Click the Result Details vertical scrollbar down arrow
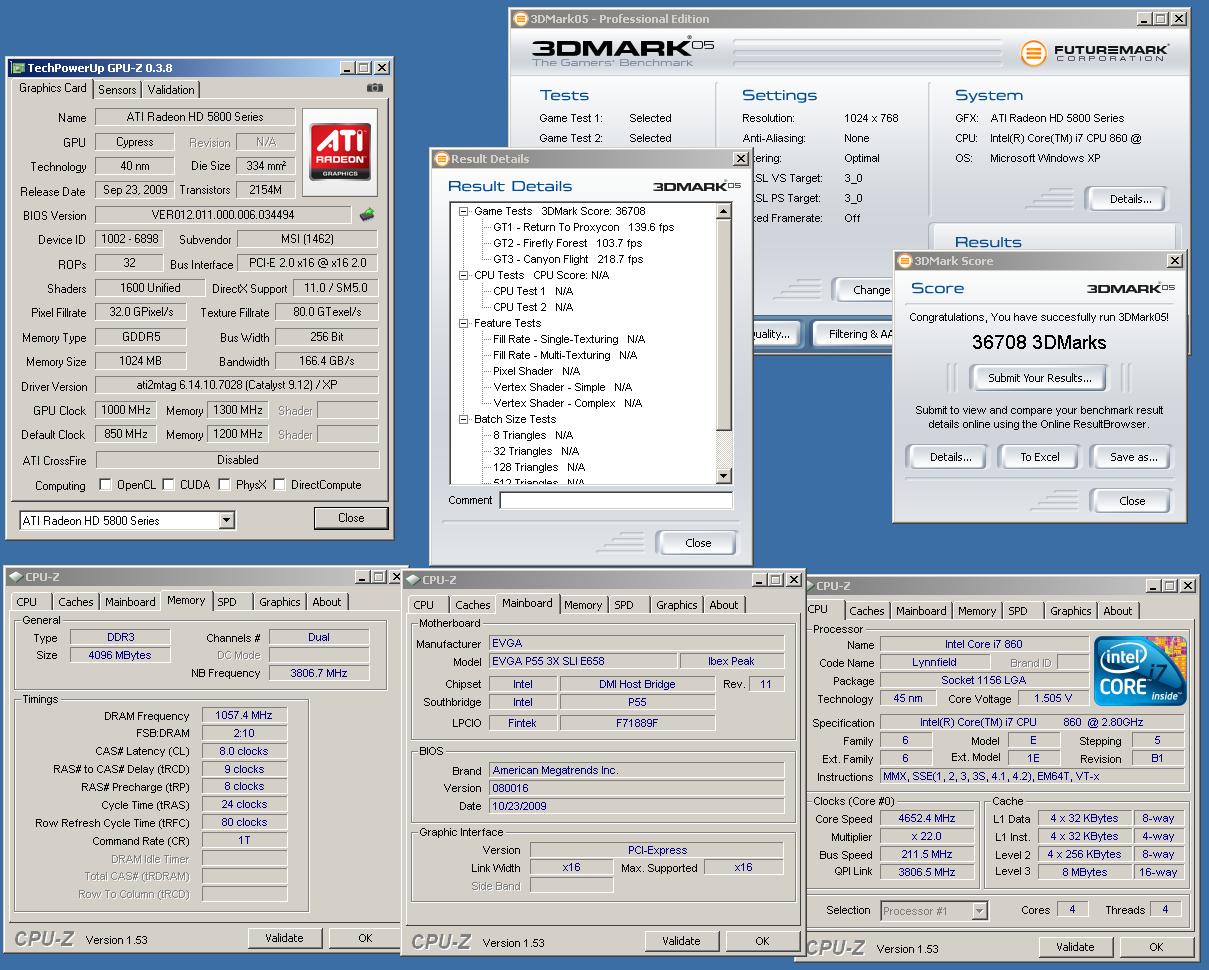1209x970 pixels. click(725, 475)
